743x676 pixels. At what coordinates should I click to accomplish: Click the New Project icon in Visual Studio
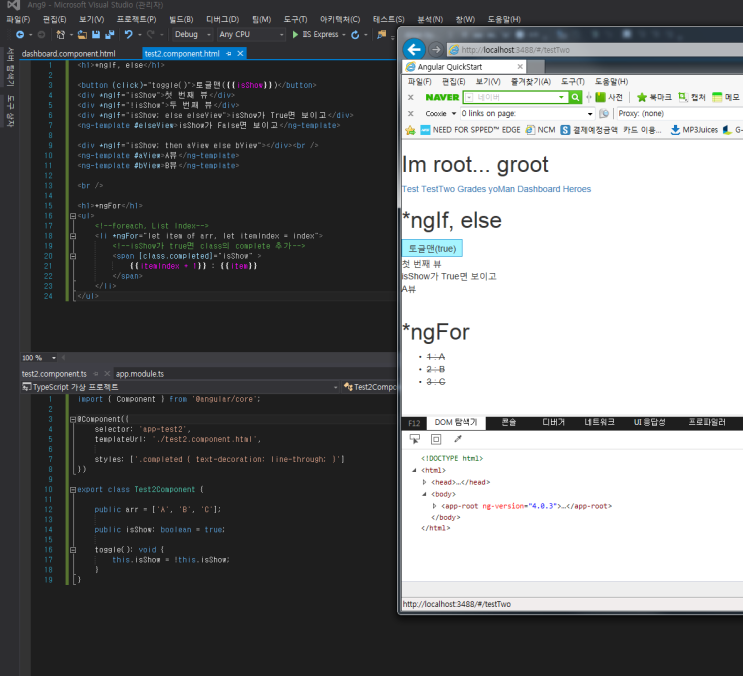(x=60, y=35)
